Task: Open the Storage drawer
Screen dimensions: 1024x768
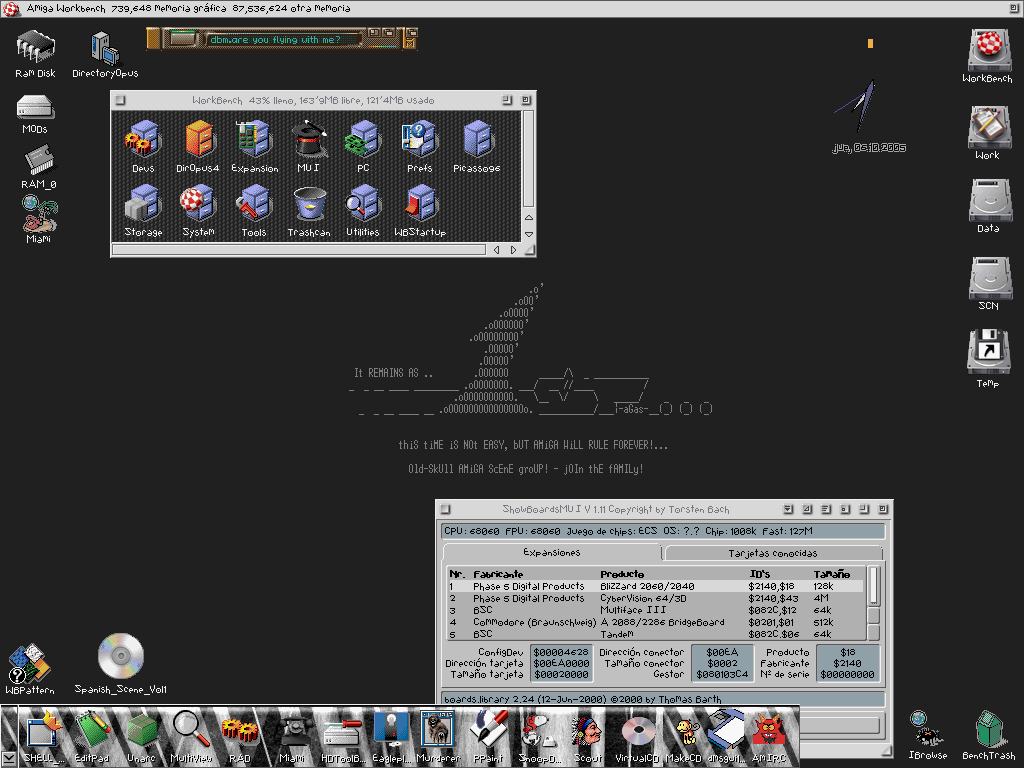Action: coord(143,210)
